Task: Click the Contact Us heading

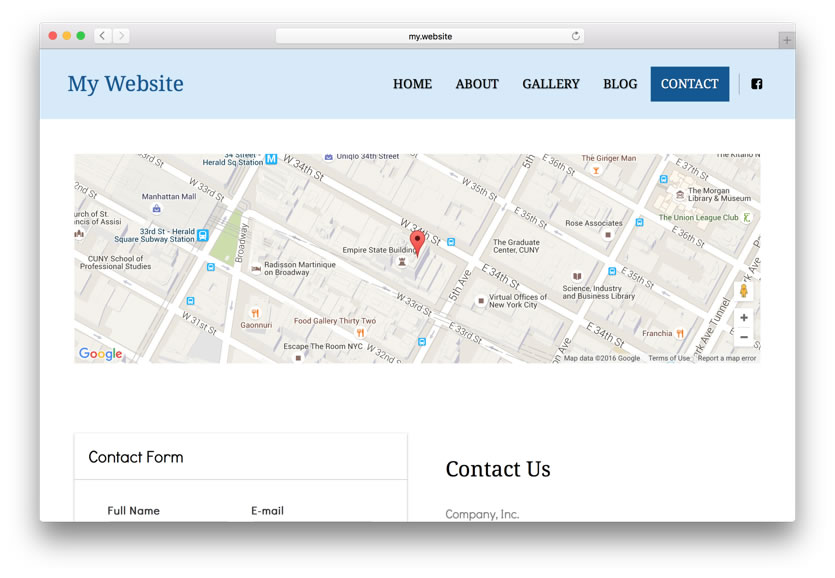Action: 498,469
